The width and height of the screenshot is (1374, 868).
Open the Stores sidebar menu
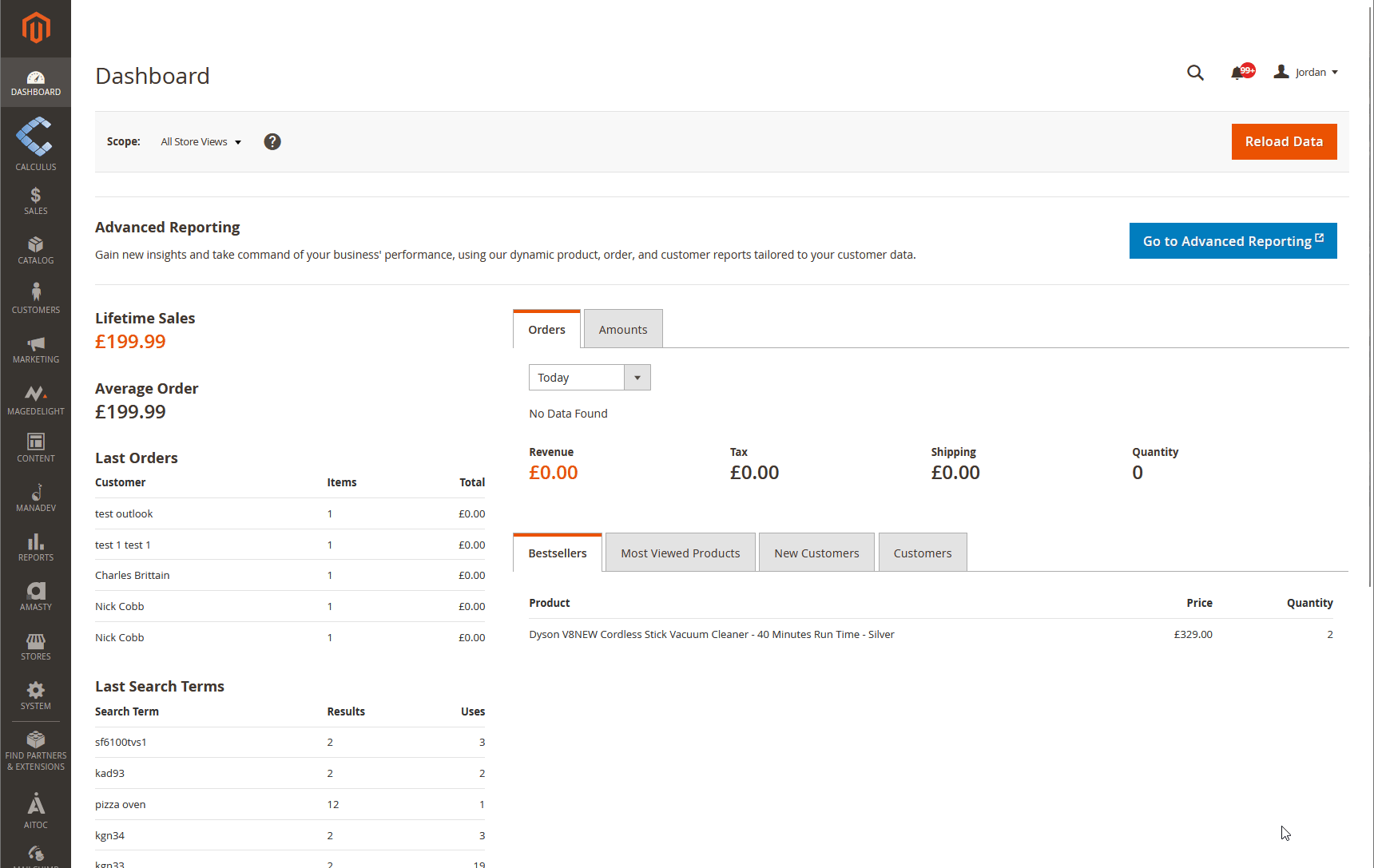click(36, 646)
